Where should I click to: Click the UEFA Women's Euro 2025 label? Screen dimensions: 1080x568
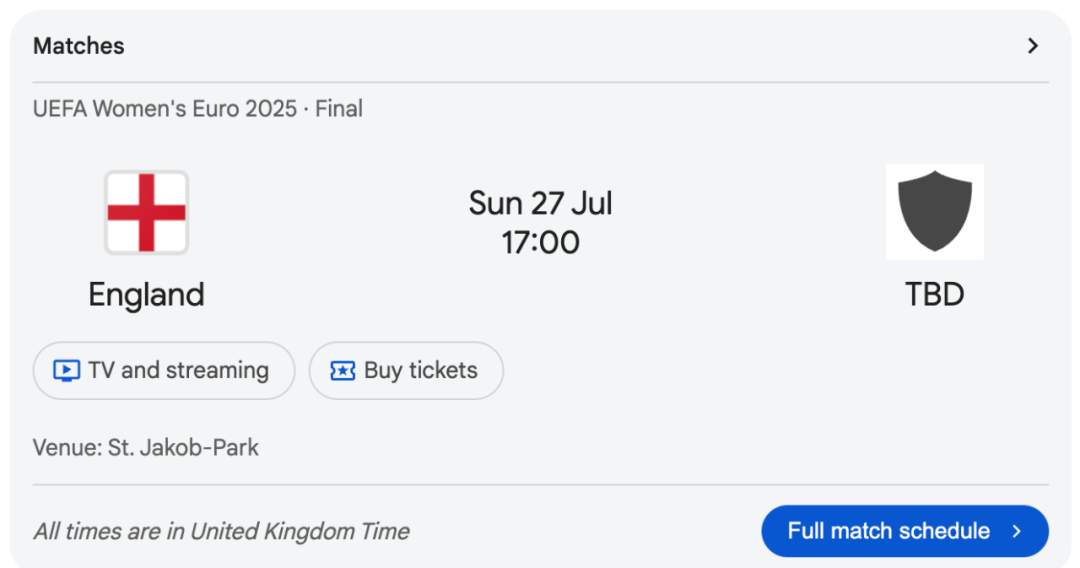165,109
